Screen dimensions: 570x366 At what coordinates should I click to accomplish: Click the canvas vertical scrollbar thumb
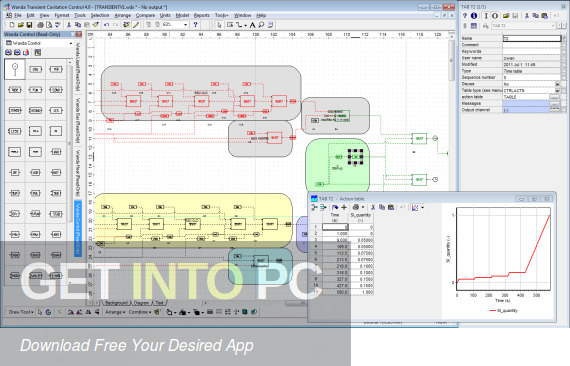click(x=452, y=60)
